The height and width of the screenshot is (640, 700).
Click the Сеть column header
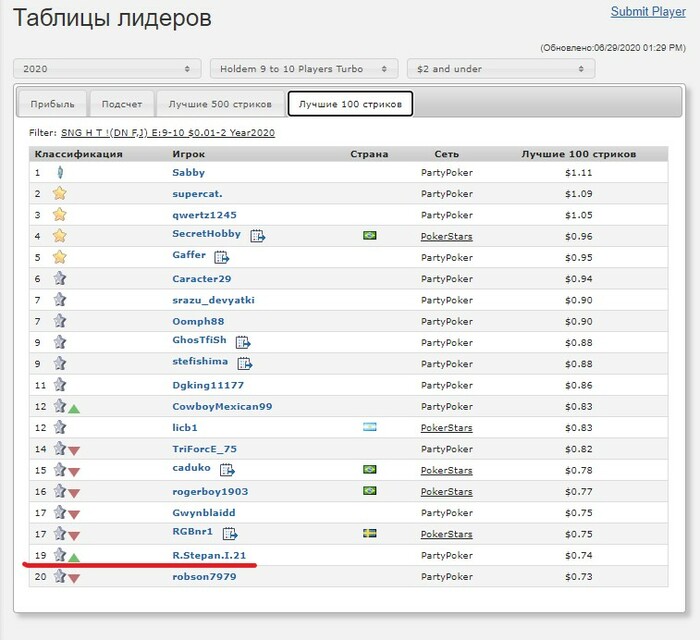[x=446, y=154]
